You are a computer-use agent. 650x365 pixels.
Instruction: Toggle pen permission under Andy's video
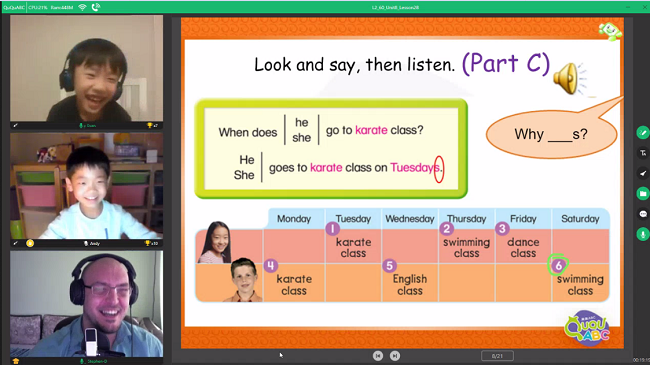(15, 243)
